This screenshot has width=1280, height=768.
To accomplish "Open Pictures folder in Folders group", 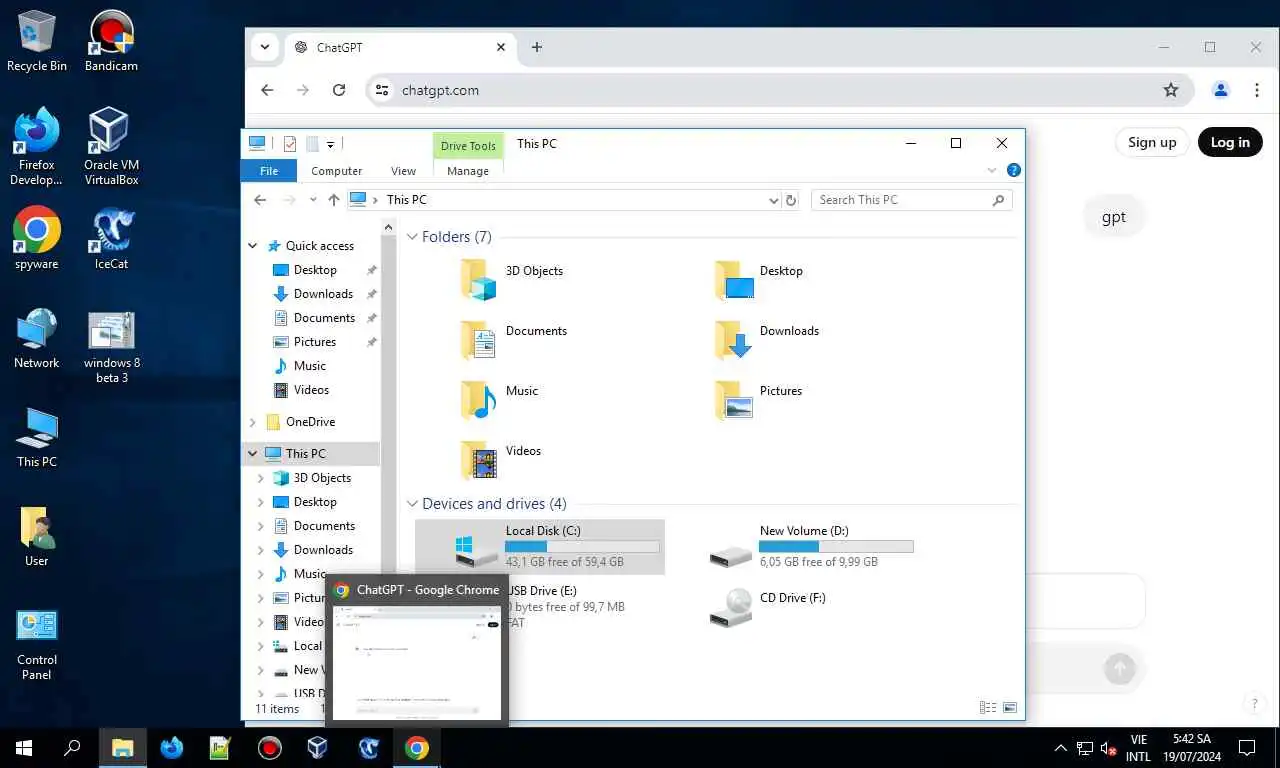I will point(760,399).
